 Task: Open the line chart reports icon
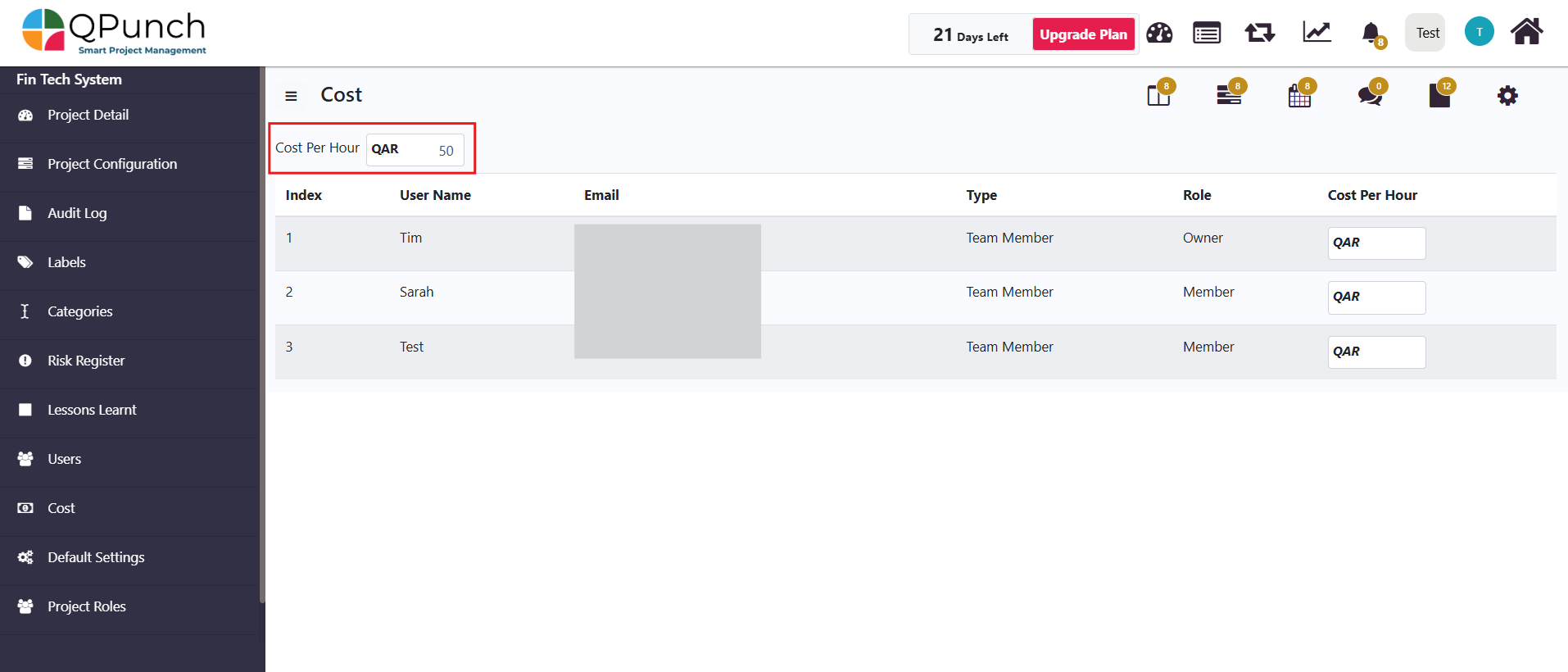(x=1316, y=33)
